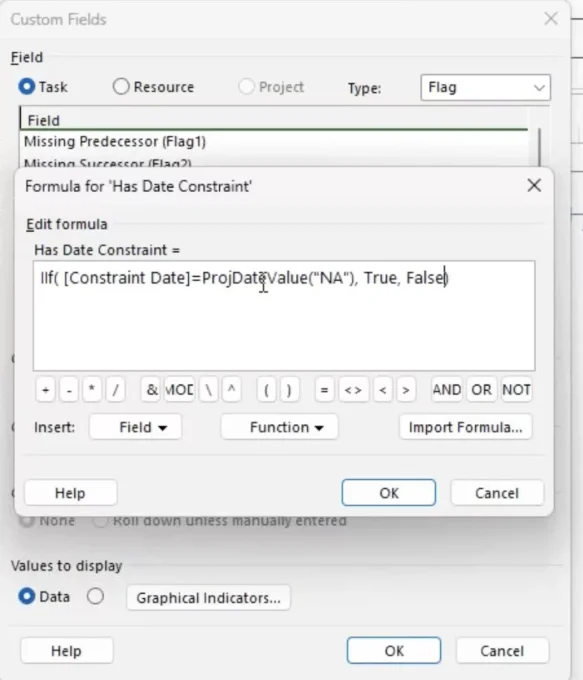Close the Custom Fields dialog
Screen dimensions: 583x680
pyautogui.click(x=551, y=19)
